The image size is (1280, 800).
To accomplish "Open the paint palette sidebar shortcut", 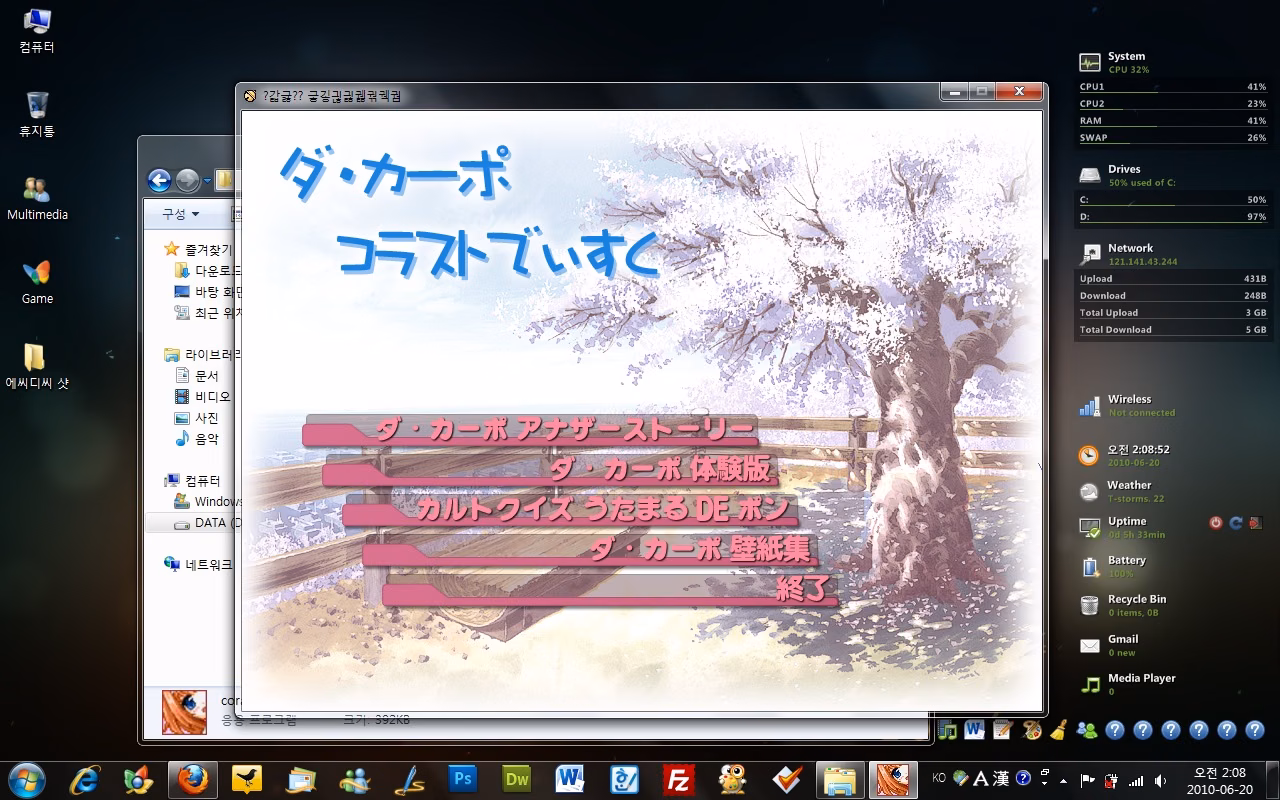I will click(x=1031, y=730).
